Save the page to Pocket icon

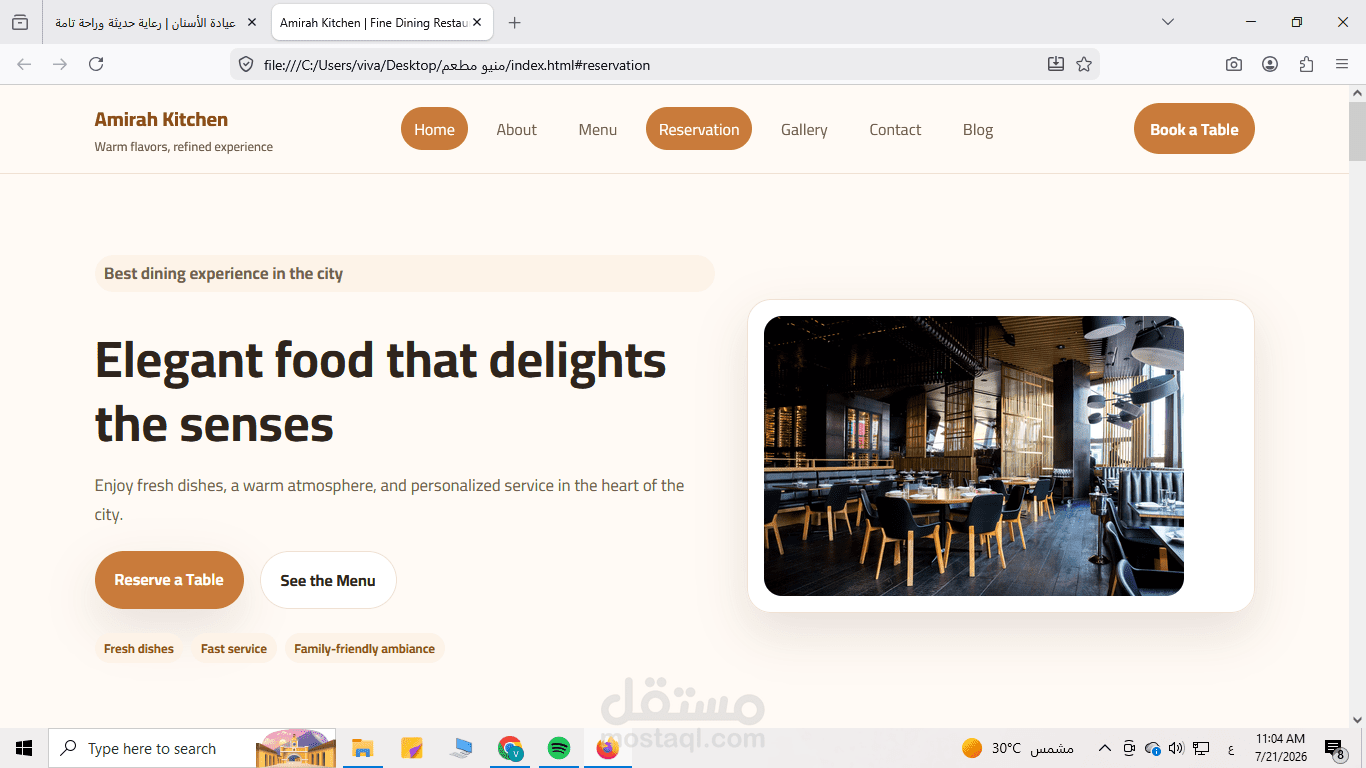1056,64
